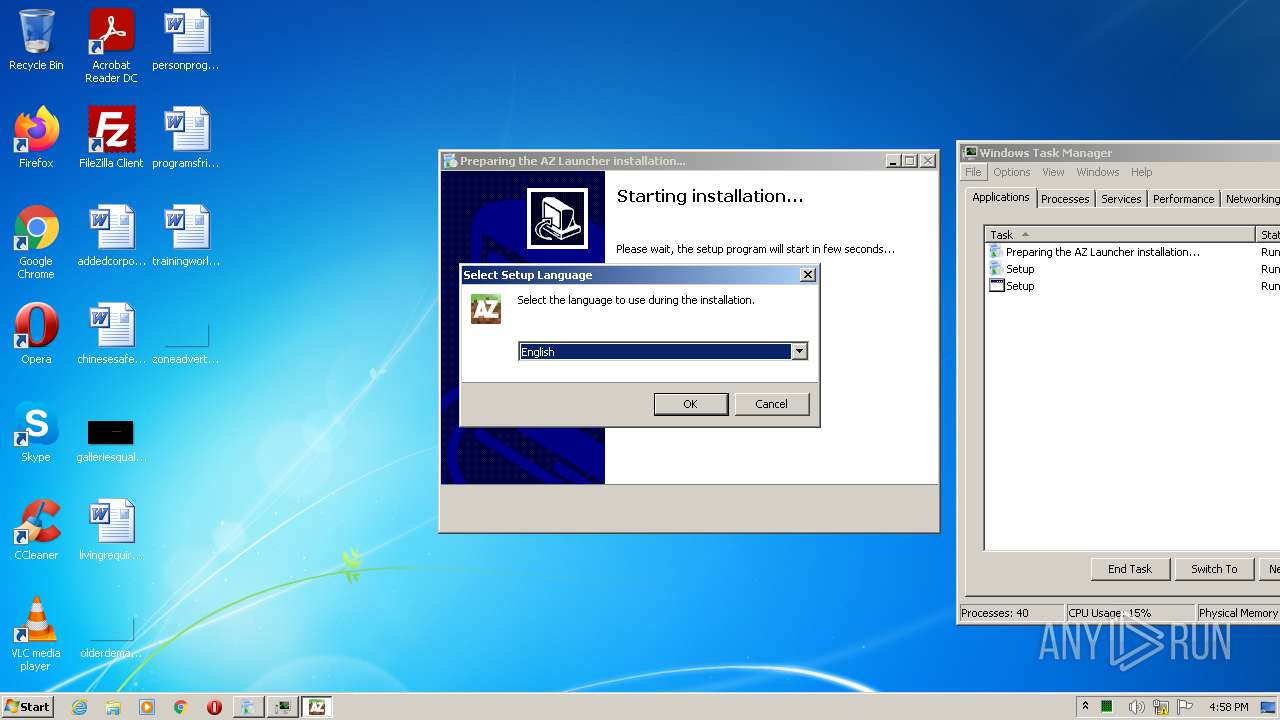Select the personprog Word document icon
1280x720 pixels.
(x=186, y=41)
